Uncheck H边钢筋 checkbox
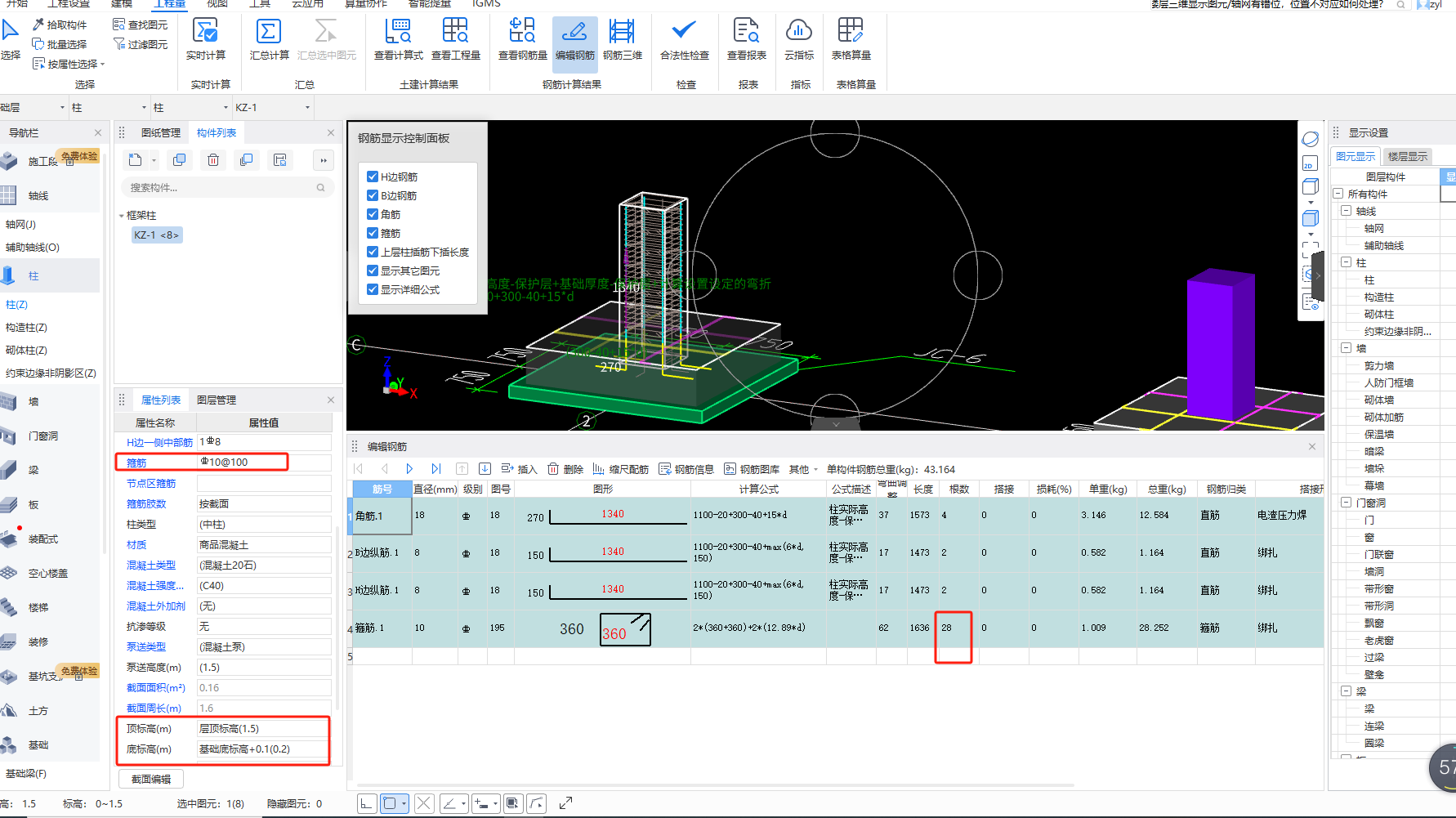 click(x=373, y=177)
